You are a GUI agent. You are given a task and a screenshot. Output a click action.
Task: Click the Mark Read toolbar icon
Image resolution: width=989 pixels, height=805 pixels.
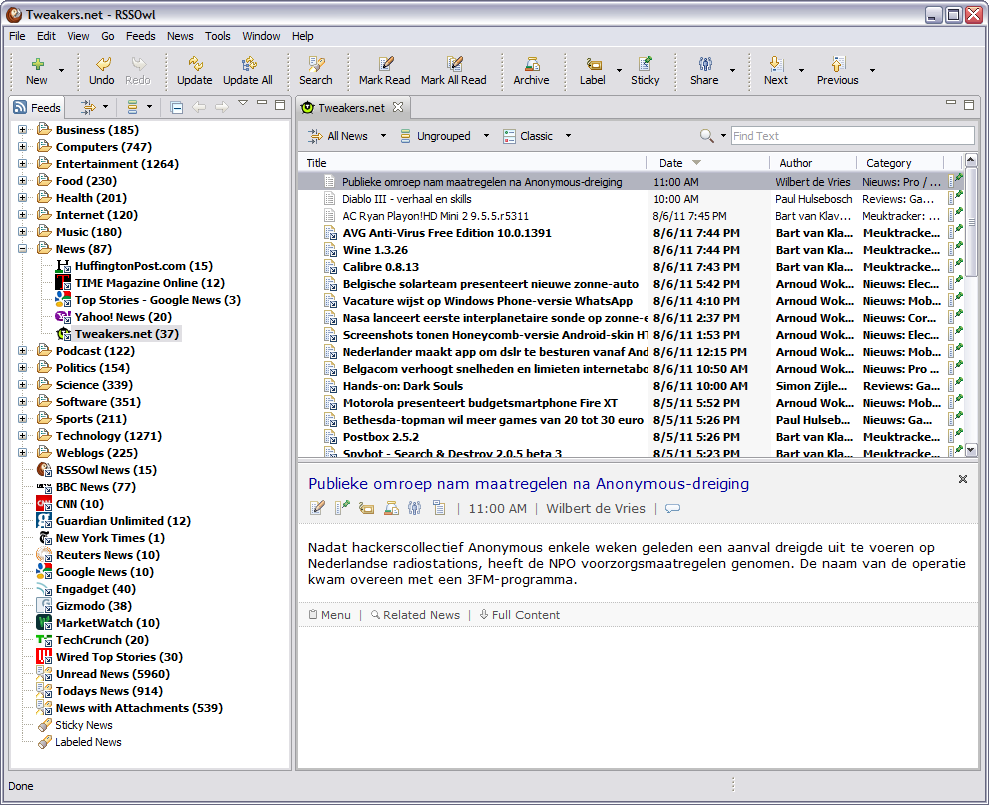pyautogui.click(x=385, y=70)
